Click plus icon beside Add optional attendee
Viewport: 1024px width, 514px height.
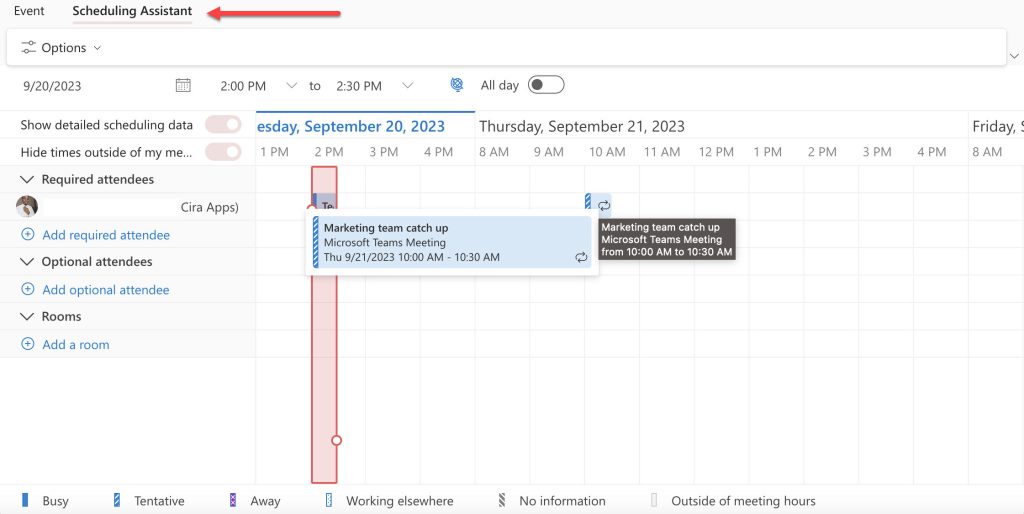click(x=28, y=290)
